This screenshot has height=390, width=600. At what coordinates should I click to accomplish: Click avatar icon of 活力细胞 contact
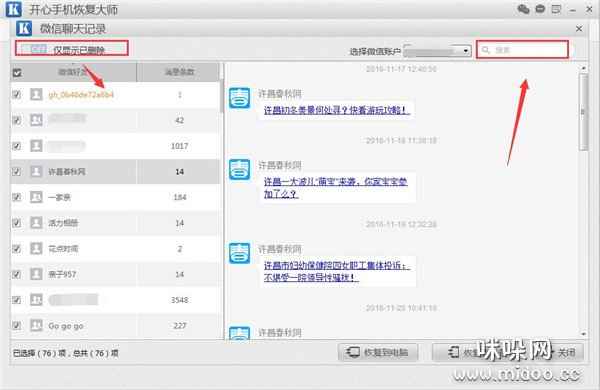coord(36,223)
